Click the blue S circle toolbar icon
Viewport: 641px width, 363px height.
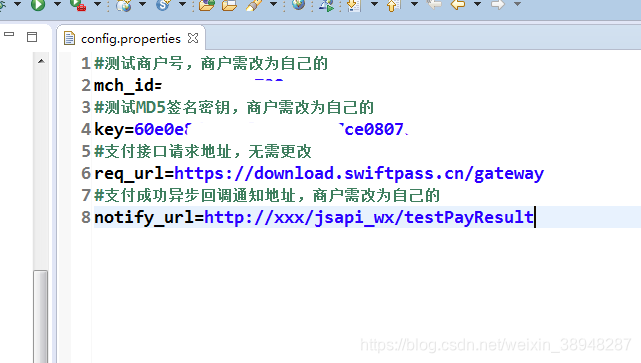pyautogui.click(x=163, y=5)
